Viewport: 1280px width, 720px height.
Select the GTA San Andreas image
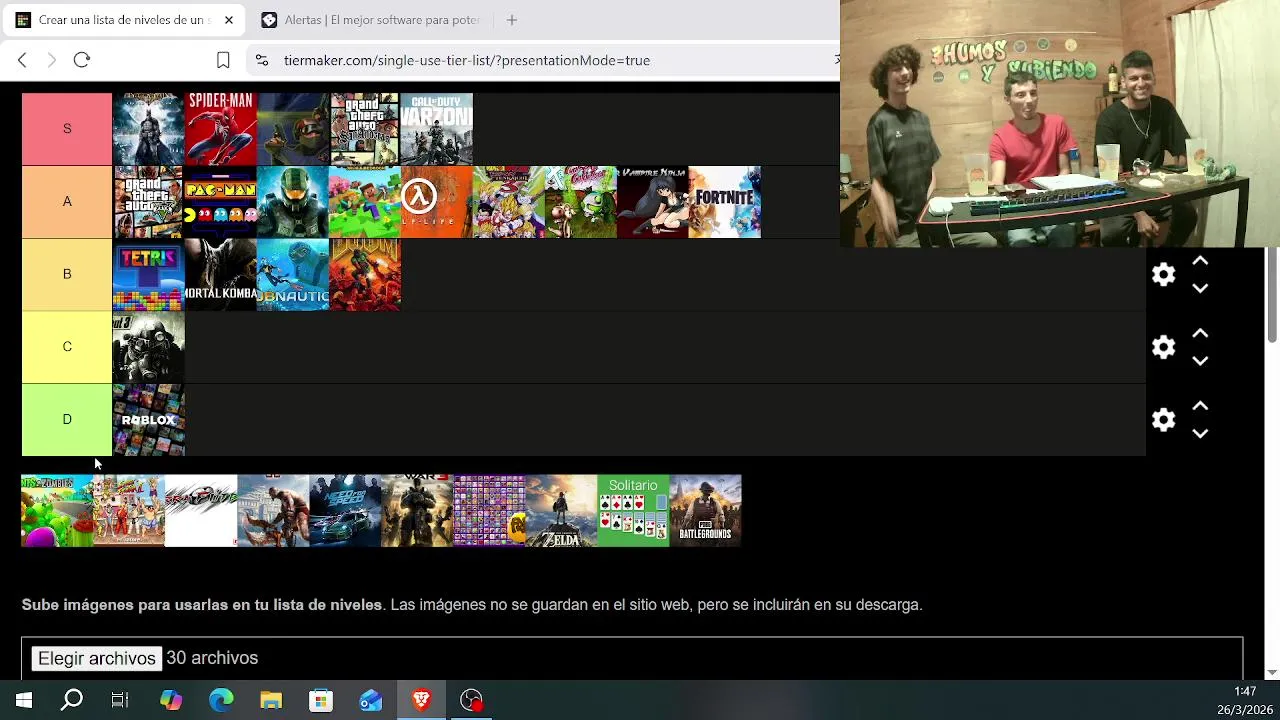(365, 129)
